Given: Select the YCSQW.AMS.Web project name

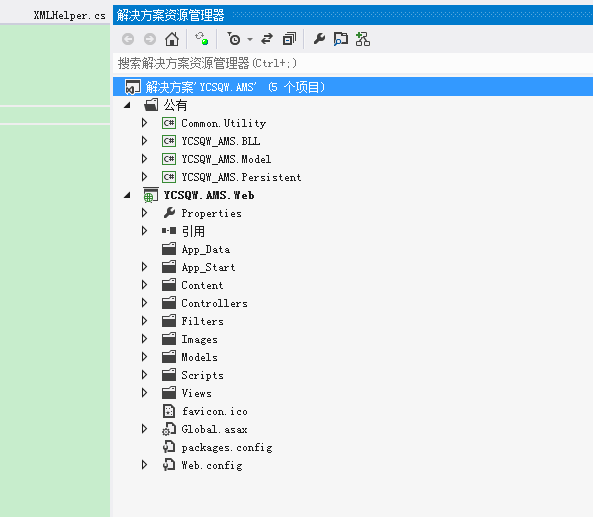Looking at the screenshot, I should tap(209, 195).
